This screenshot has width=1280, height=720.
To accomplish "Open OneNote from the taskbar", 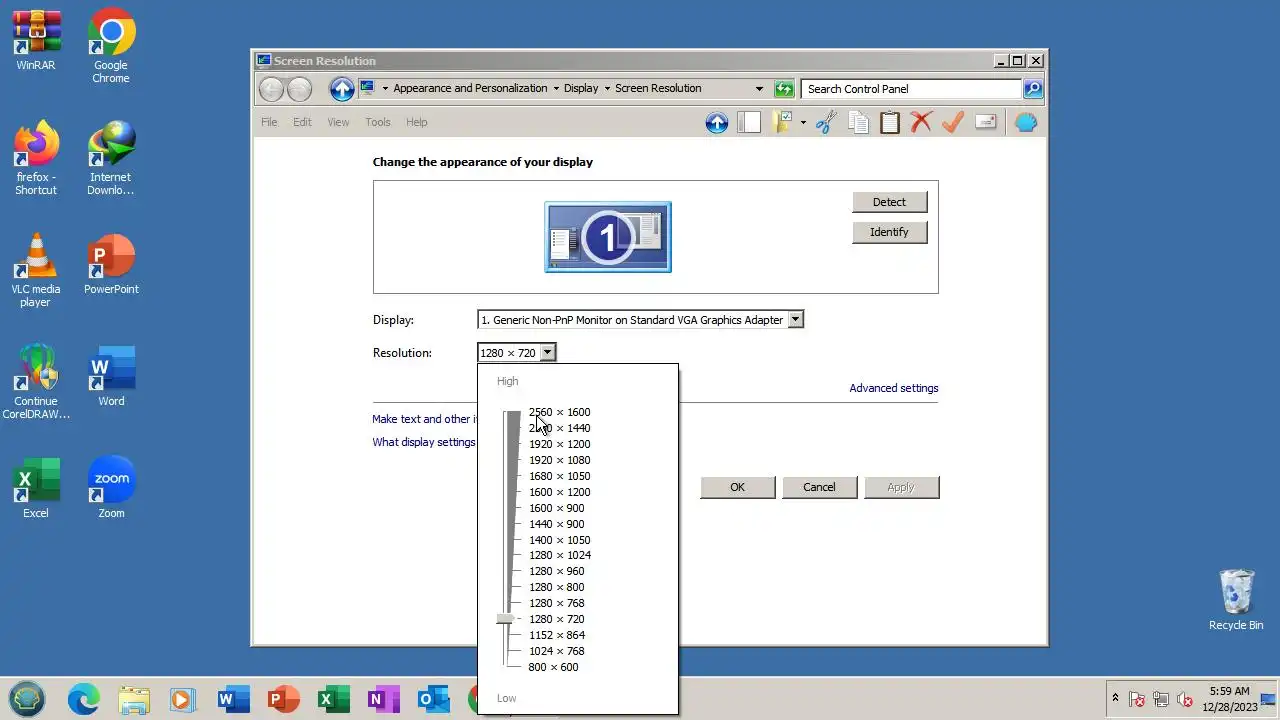I will pos(383,699).
